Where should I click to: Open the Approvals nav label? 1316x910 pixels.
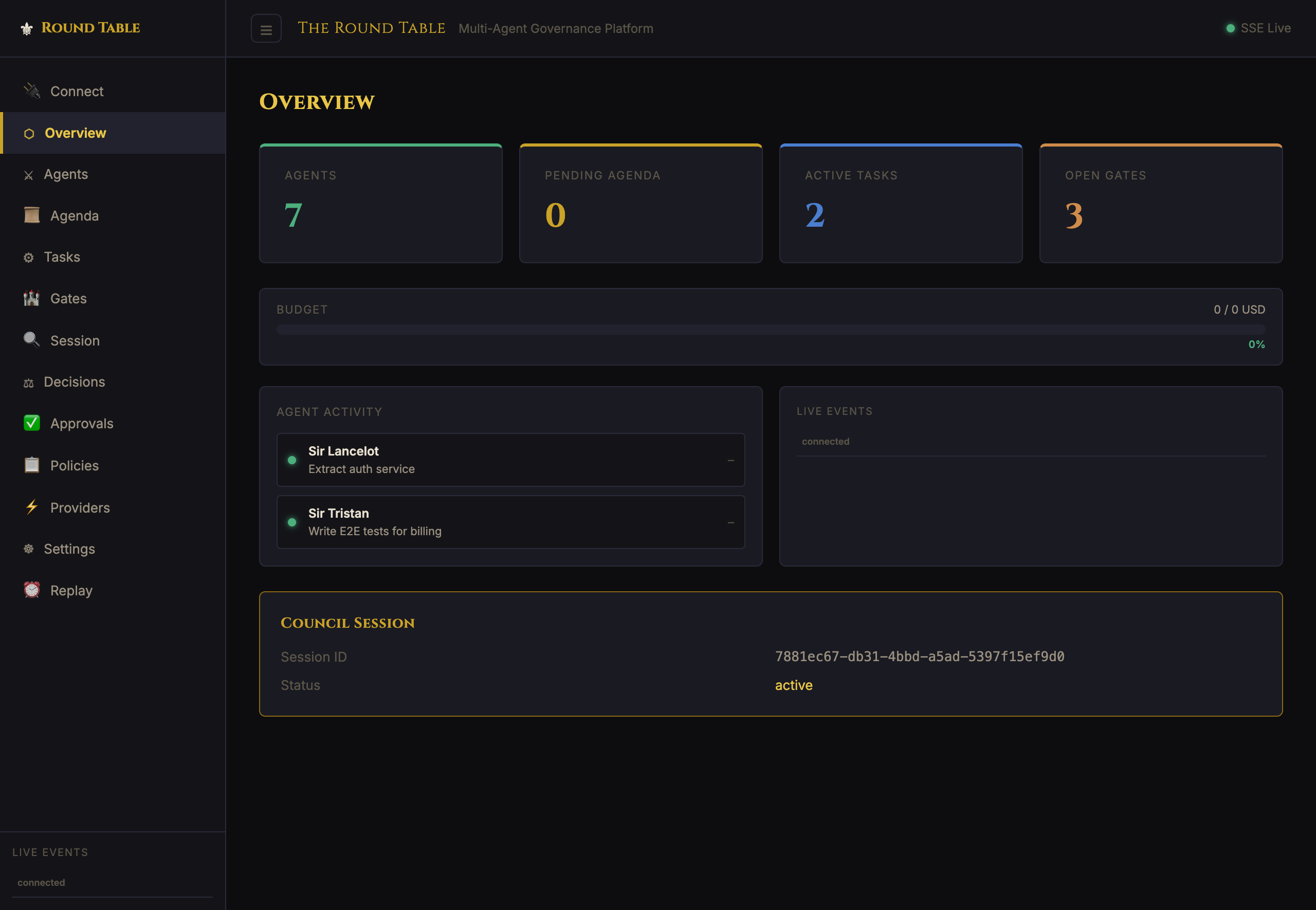82,424
